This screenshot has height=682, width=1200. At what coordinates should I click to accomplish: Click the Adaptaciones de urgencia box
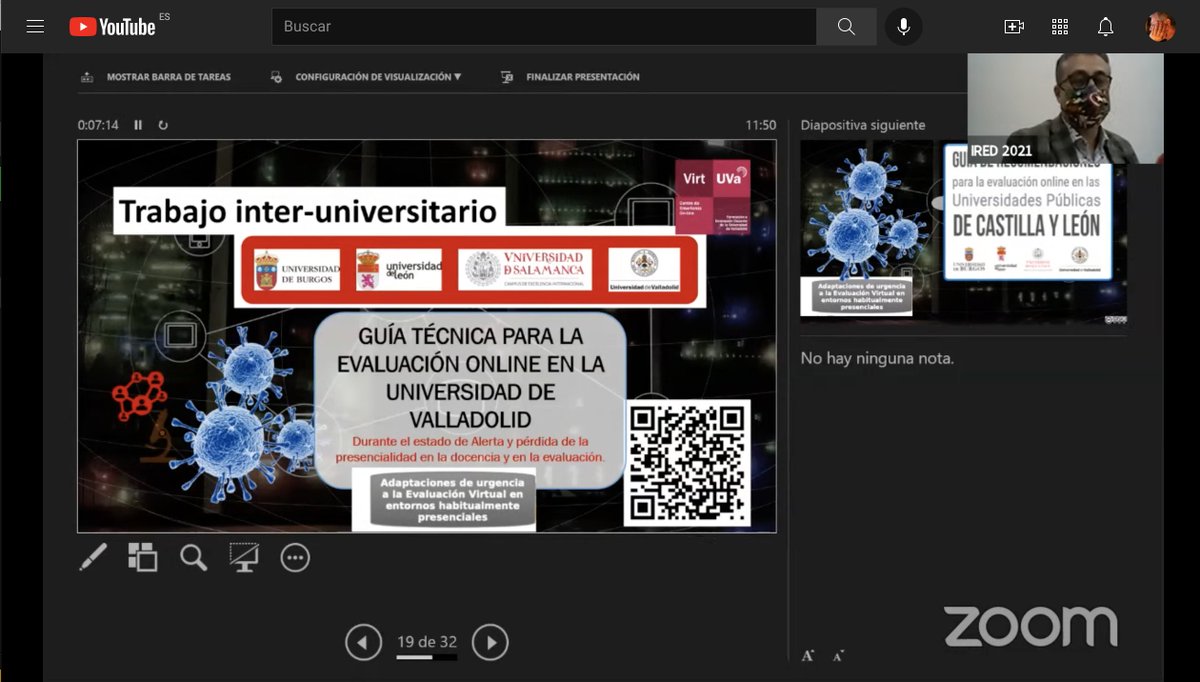click(x=444, y=500)
